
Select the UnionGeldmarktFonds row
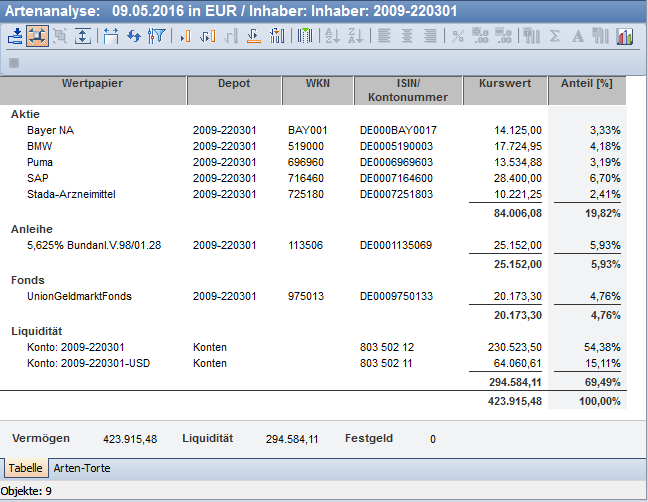[79, 296]
